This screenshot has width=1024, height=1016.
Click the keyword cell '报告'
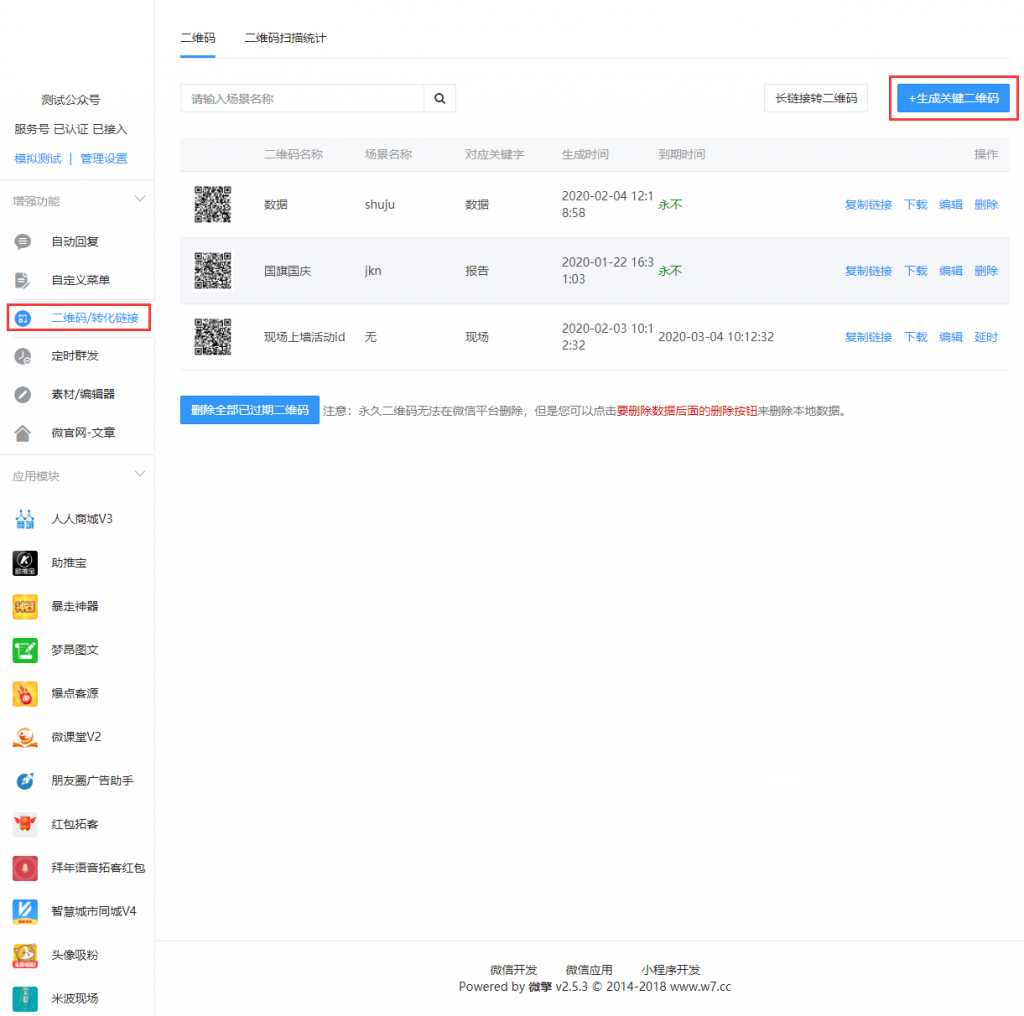coord(477,270)
